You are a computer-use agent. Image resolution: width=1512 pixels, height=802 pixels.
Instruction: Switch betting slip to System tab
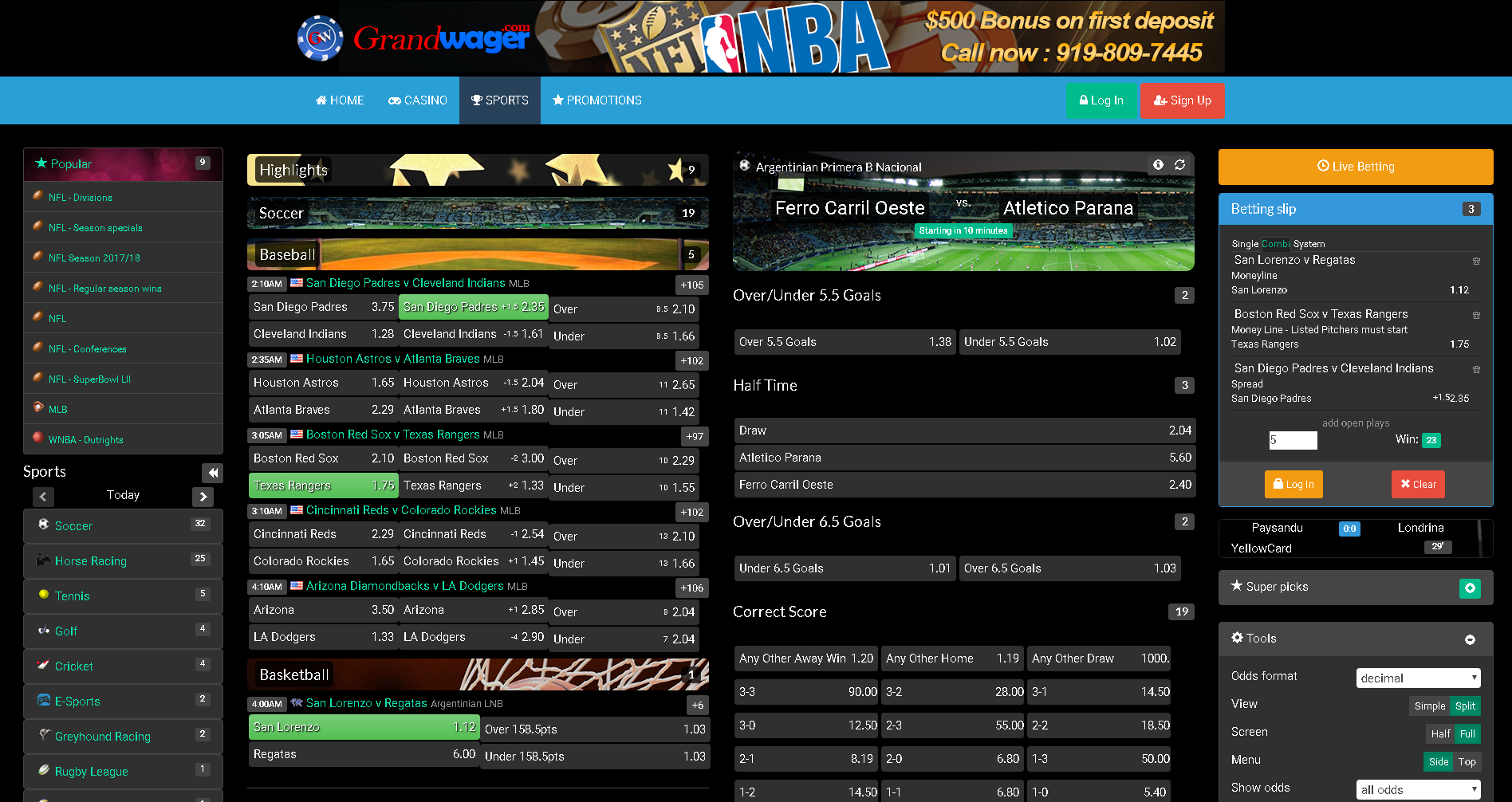pos(1309,244)
